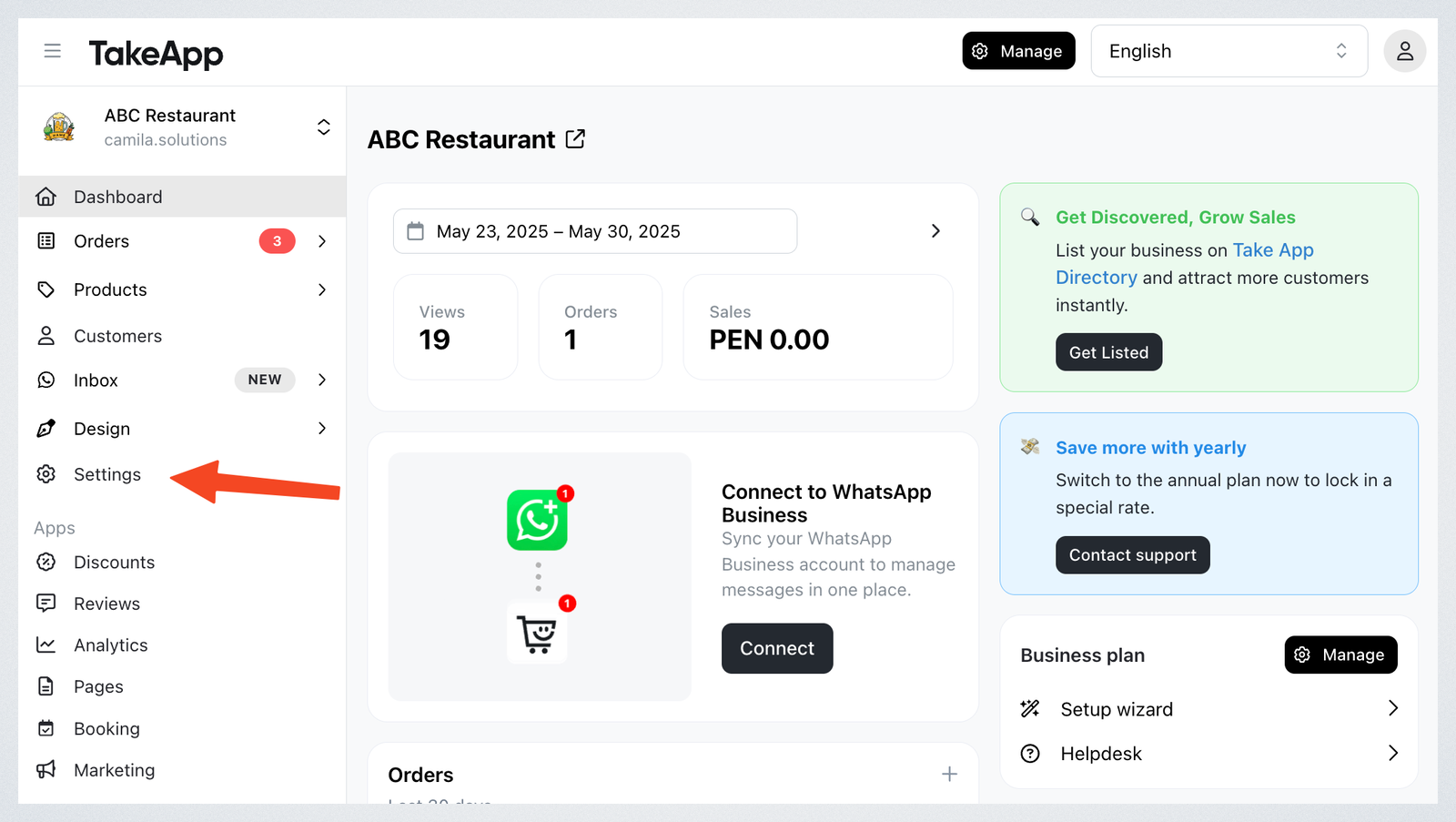Click the Orders card showing 1
1456x822 pixels.
pos(601,327)
